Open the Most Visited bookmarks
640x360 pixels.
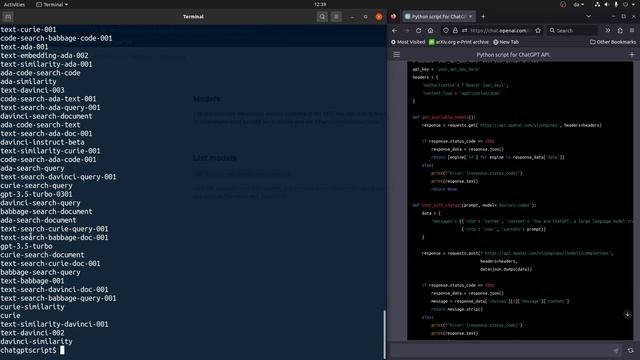(x=408, y=42)
